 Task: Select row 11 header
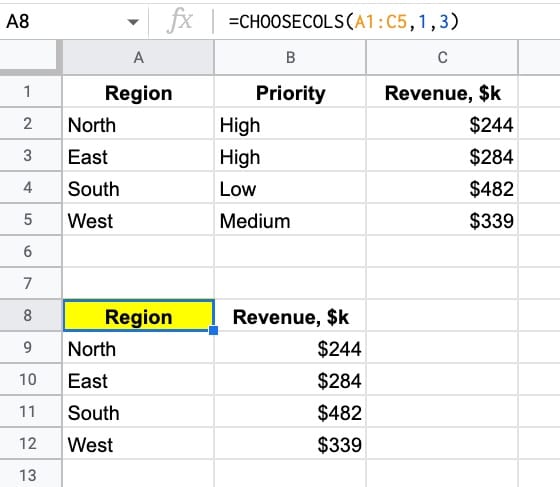pos(31,411)
